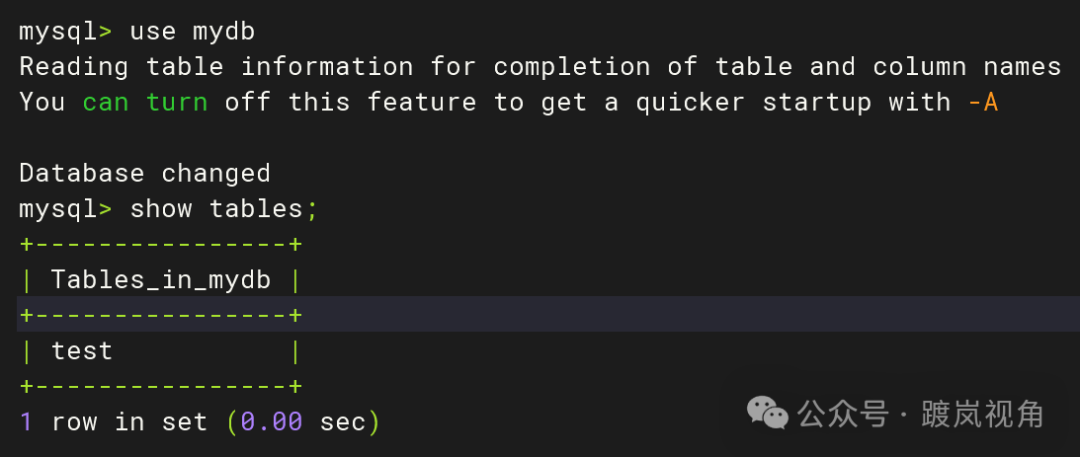Click the bottom border of the result table

160,386
